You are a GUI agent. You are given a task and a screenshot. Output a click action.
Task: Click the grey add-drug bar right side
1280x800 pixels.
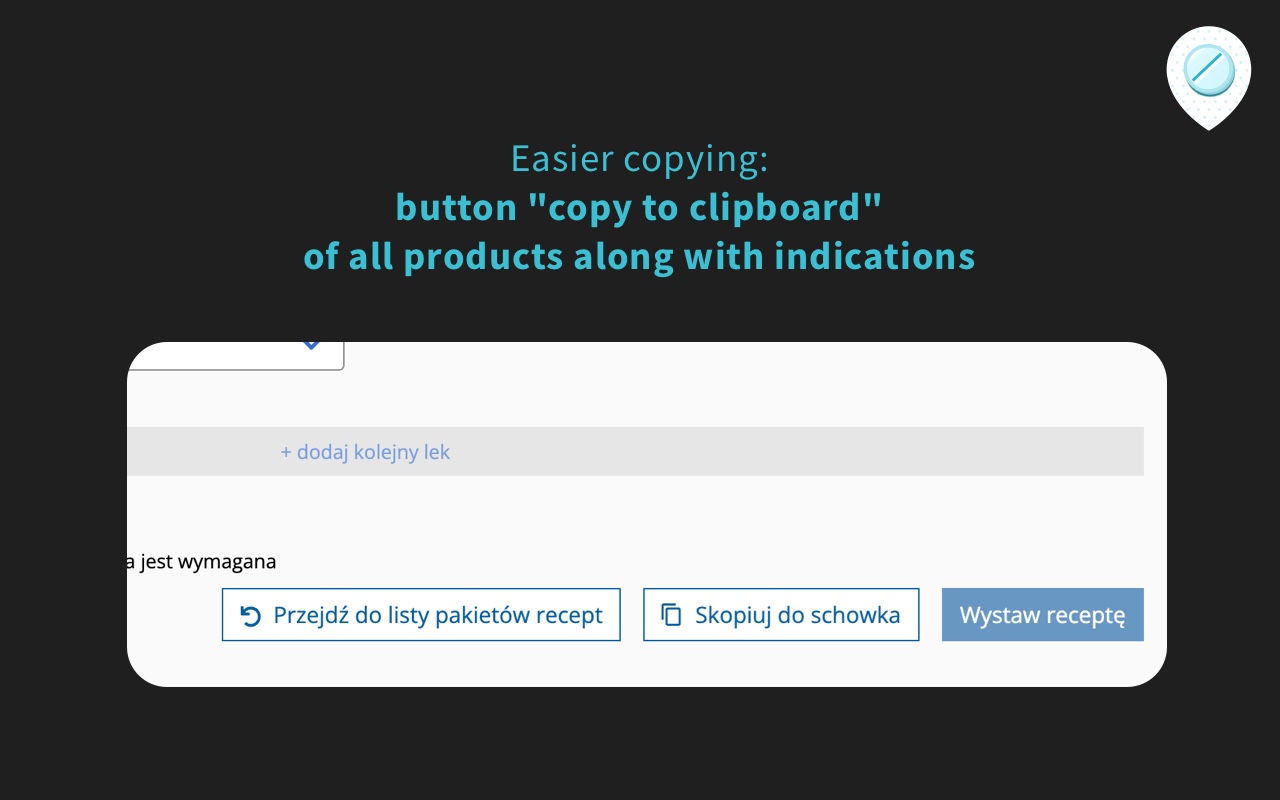coord(900,452)
